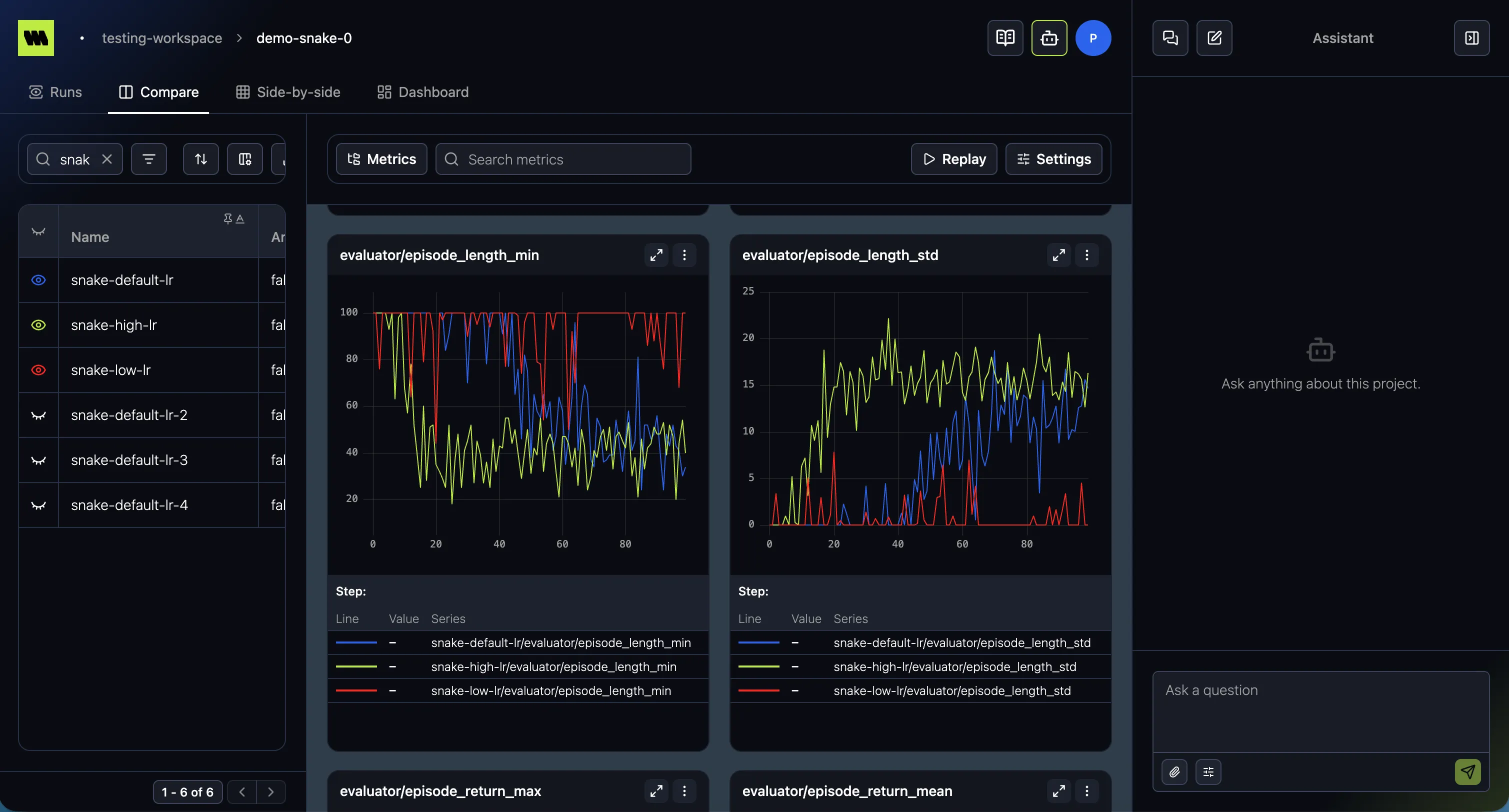Click red line swatch for snake-low-lr episode_length_std

tap(758, 690)
